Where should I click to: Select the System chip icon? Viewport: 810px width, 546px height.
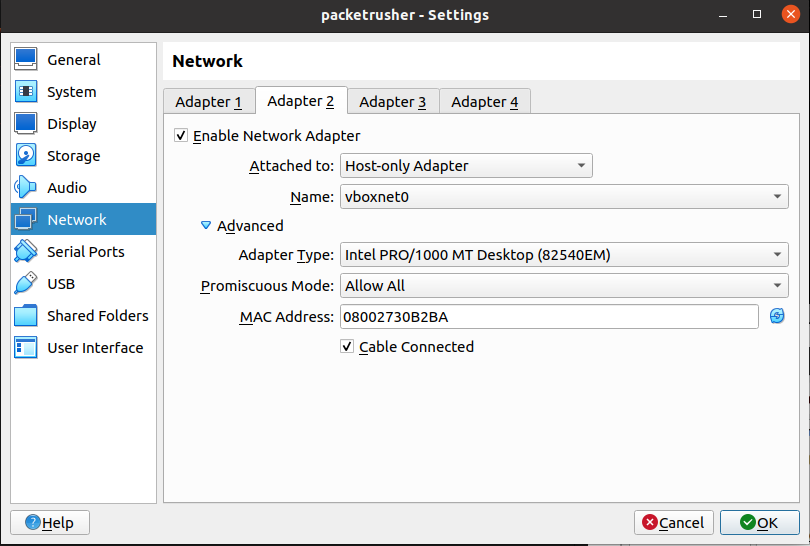(x=26, y=92)
